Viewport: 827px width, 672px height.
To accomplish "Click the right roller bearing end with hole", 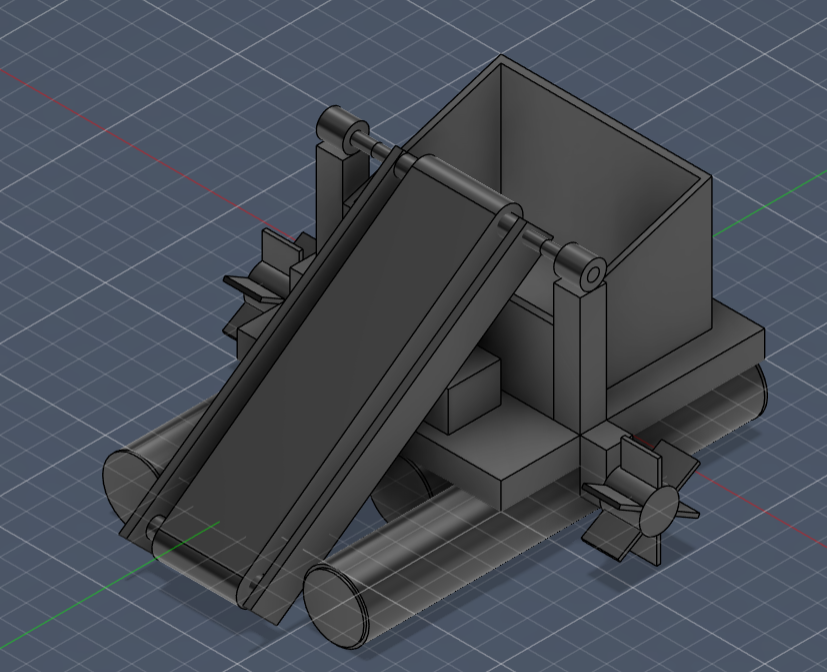I will coord(593,275).
